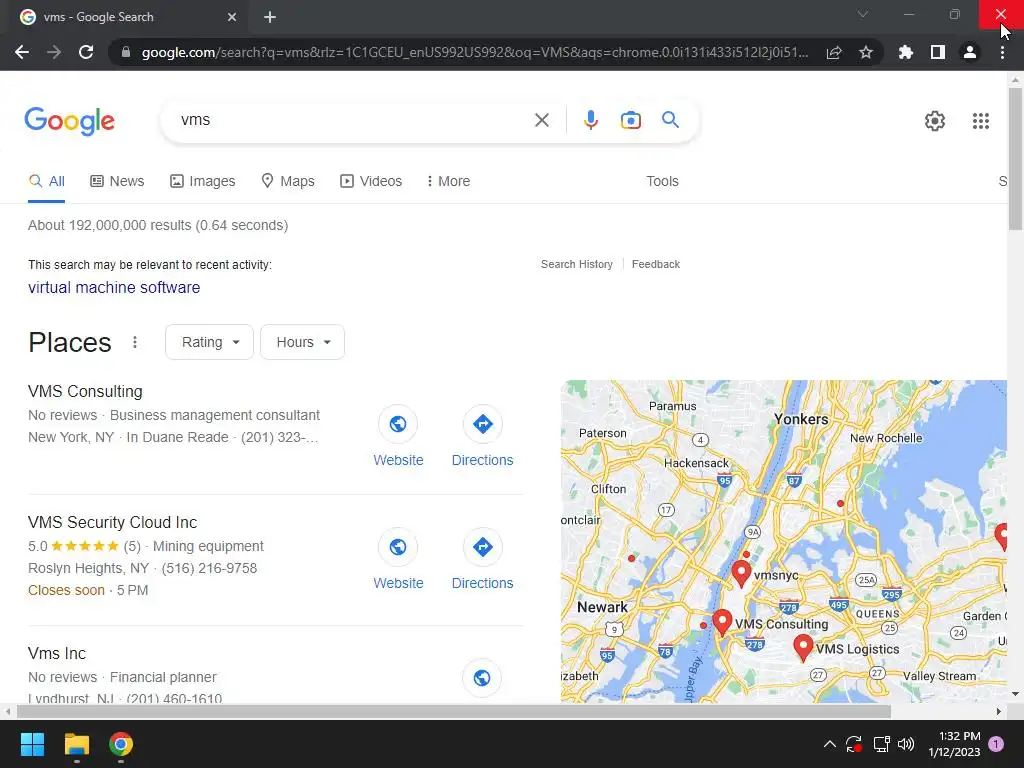This screenshot has height=768, width=1024.
Task: Go to the Google homepage logo
Action: 69,121
